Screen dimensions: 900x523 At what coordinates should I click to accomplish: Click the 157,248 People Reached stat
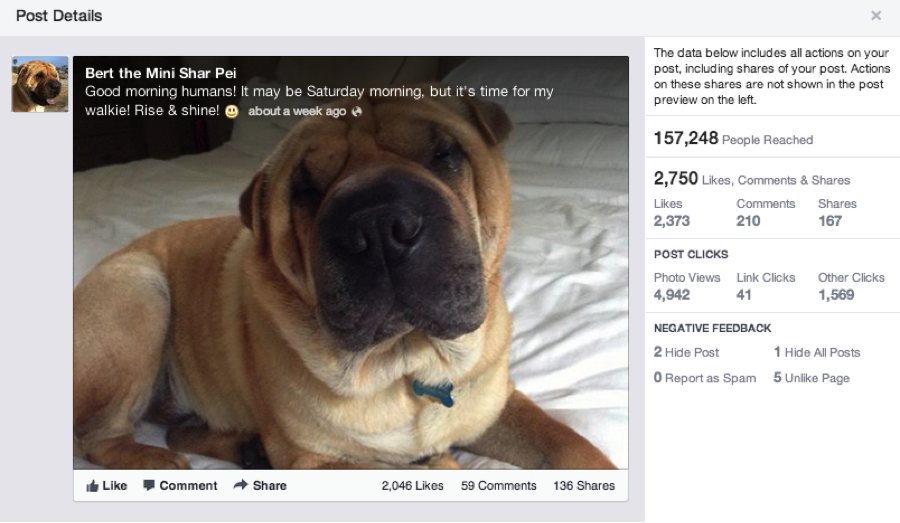733,138
